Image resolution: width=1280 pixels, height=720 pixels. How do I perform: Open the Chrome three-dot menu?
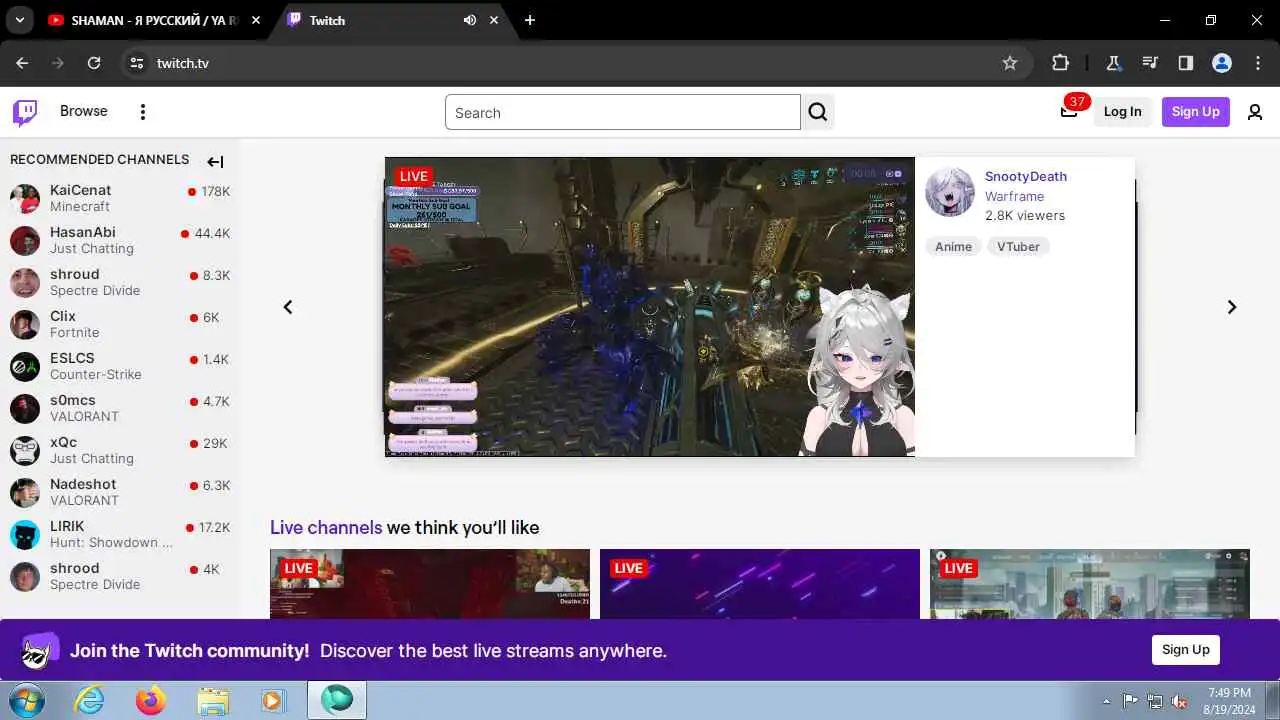click(x=1258, y=63)
